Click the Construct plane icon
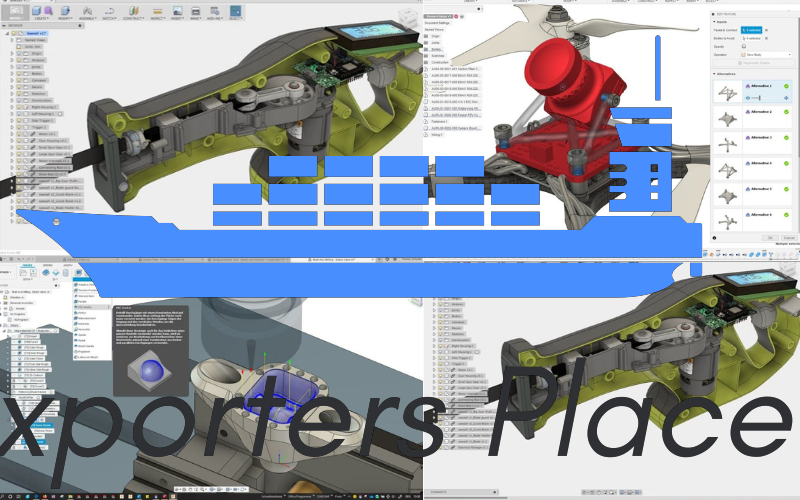This screenshot has height=500, width=800. pos(134,10)
